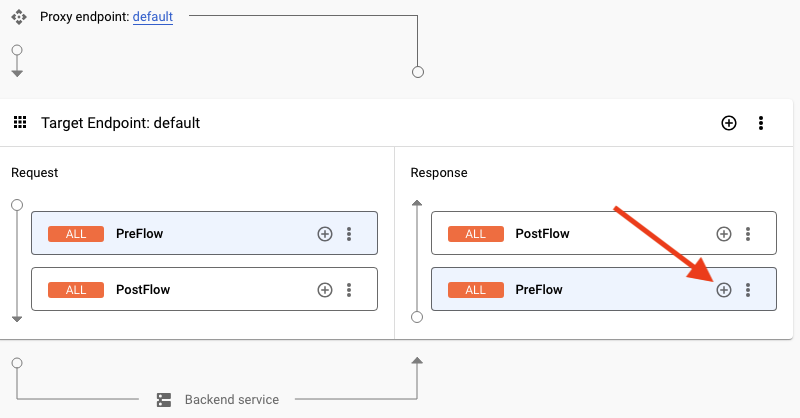Open Request PostFlow more options menu
This screenshot has width=800, height=418.
pos(349,290)
